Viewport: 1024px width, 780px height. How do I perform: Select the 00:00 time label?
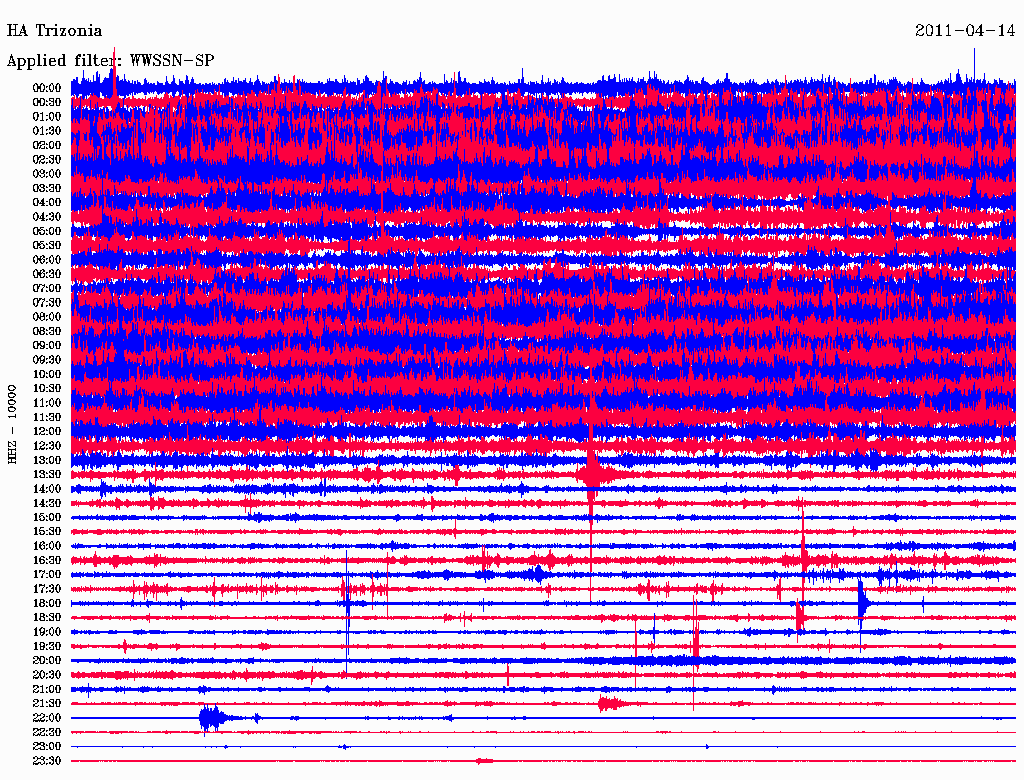(x=47, y=88)
